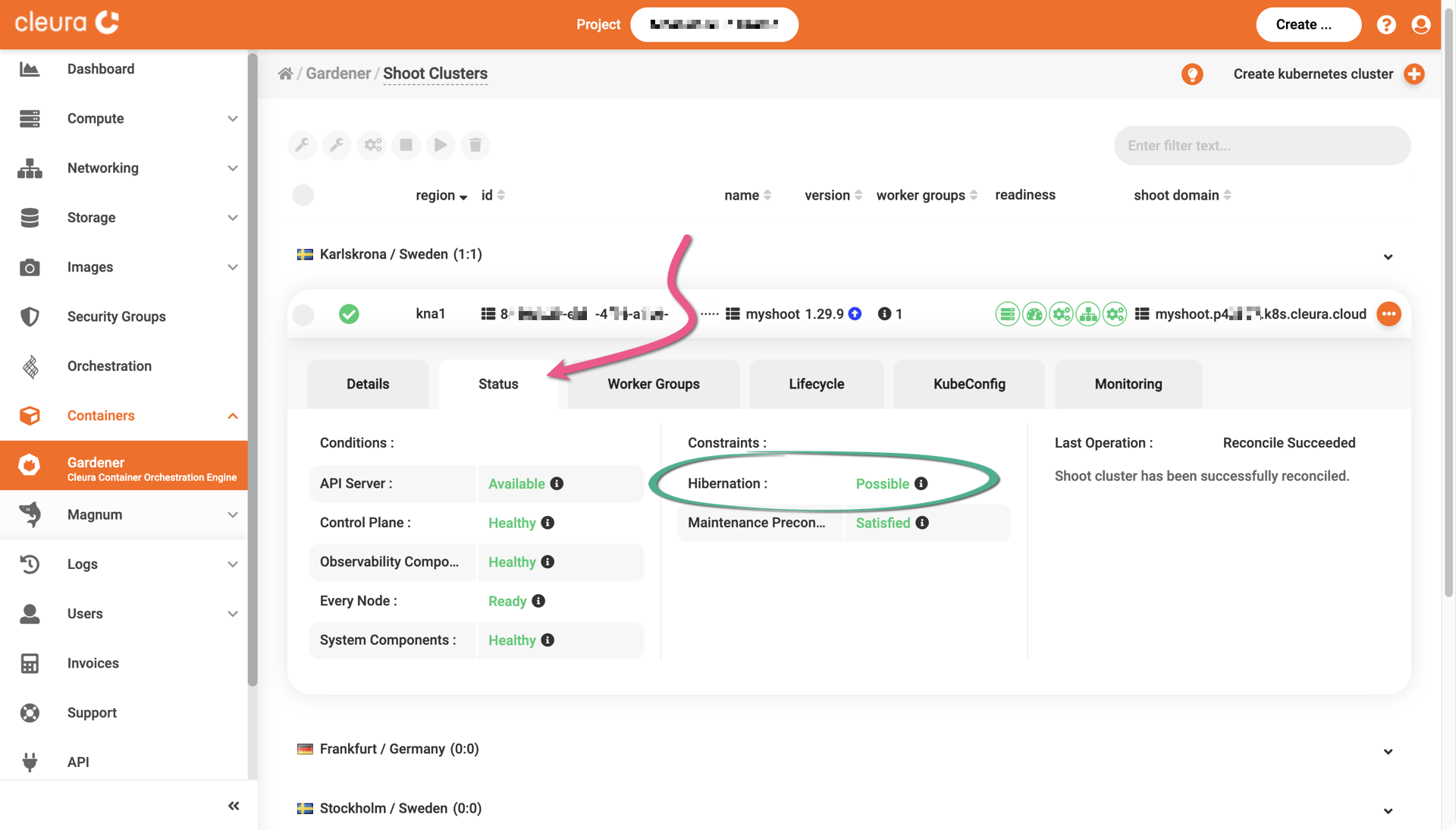Click the blue version upgrade arrow icon
Viewport: 1456px width, 830px height.
[x=855, y=314]
